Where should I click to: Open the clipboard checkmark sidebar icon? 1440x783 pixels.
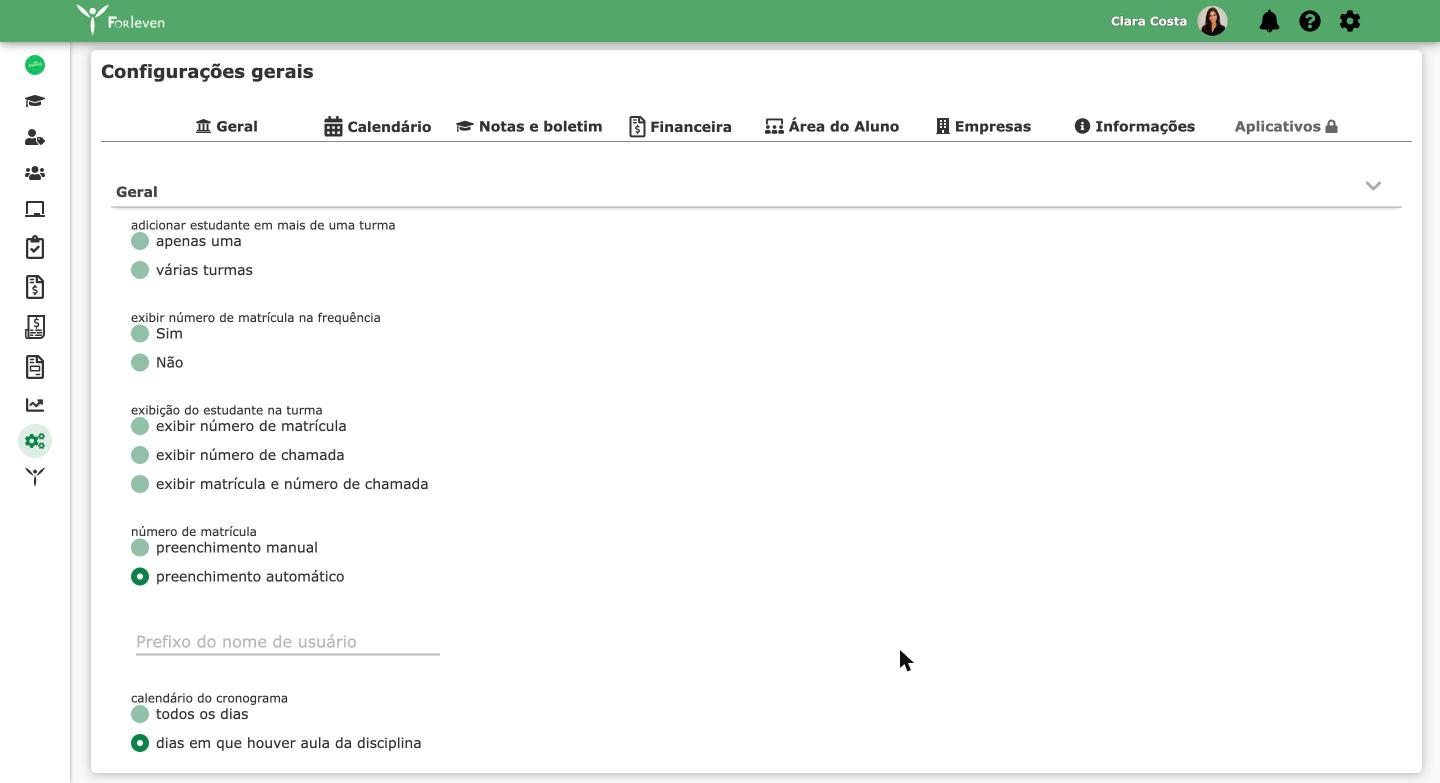pyautogui.click(x=35, y=247)
